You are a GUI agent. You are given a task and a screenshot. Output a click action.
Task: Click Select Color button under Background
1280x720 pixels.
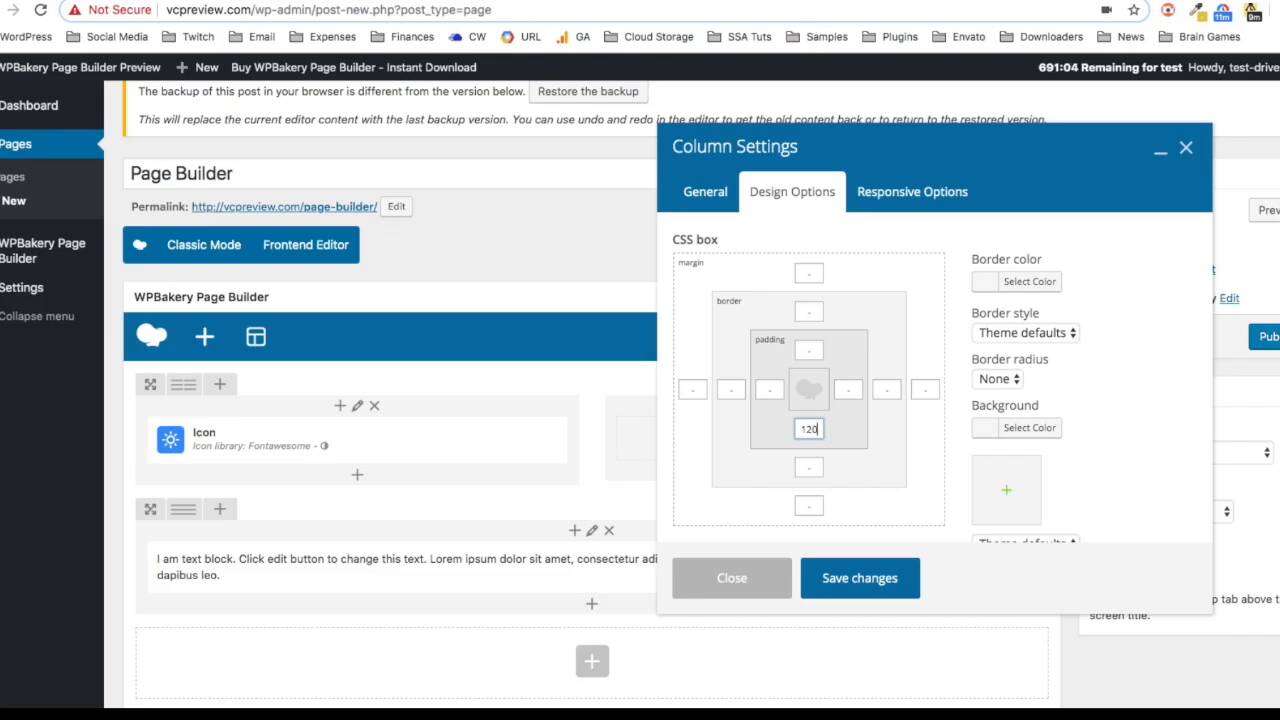pyautogui.click(x=1029, y=428)
